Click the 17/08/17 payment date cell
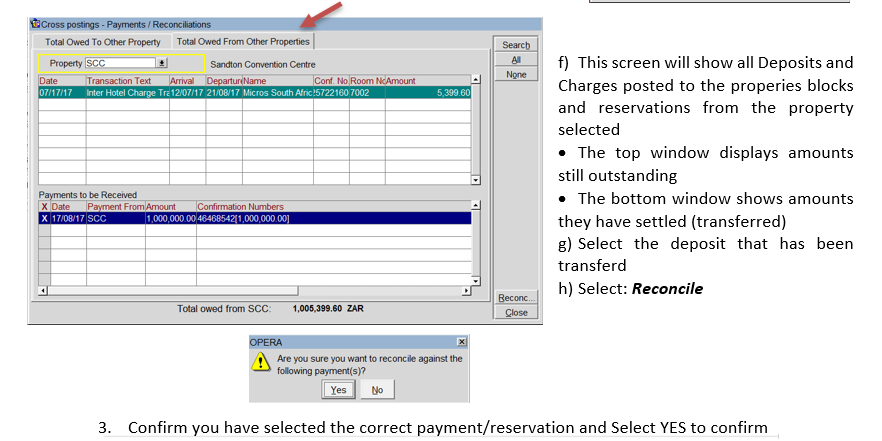This screenshot has height=441, width=882. pos(68,218)
